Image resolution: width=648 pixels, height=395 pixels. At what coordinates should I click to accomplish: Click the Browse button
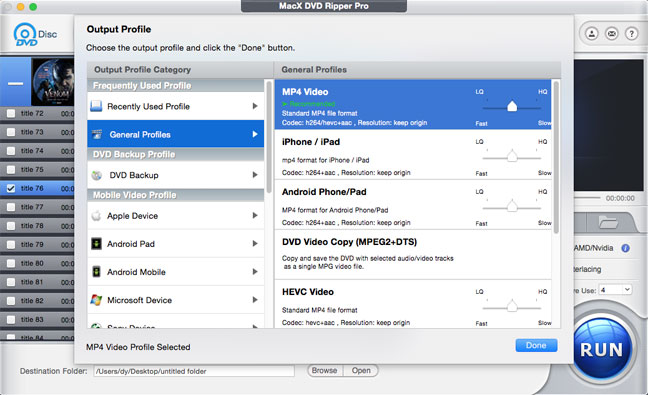click(x=324, y=371)
